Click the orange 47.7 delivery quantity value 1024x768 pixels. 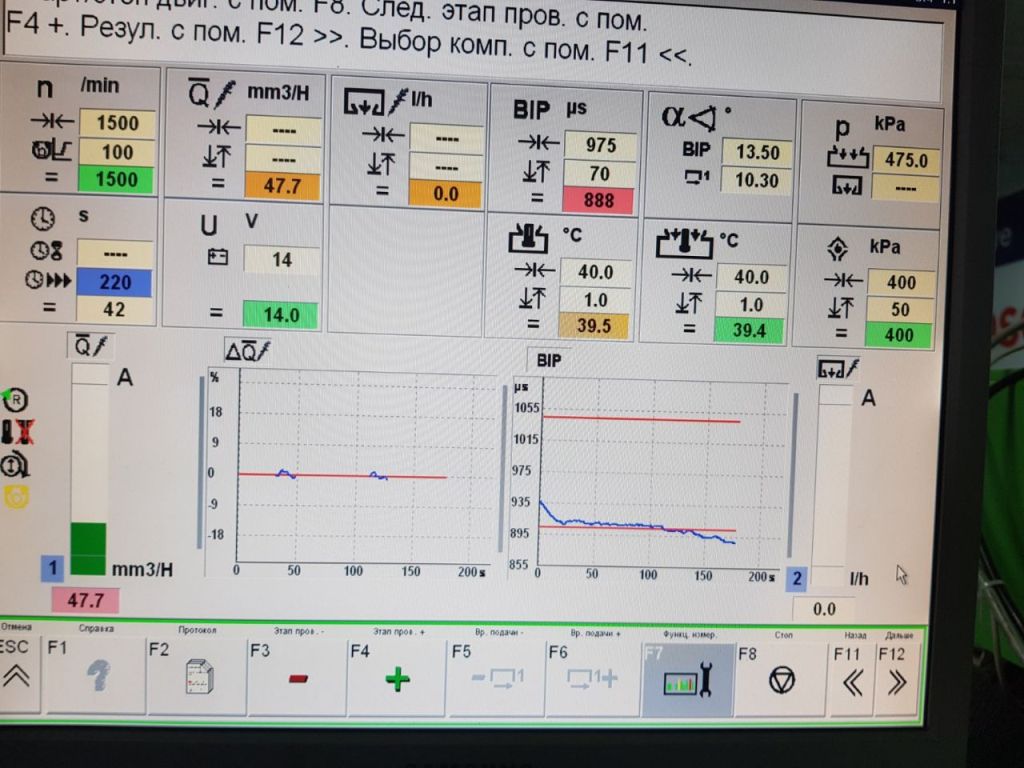pyautogui.click(x=282, y=186)
